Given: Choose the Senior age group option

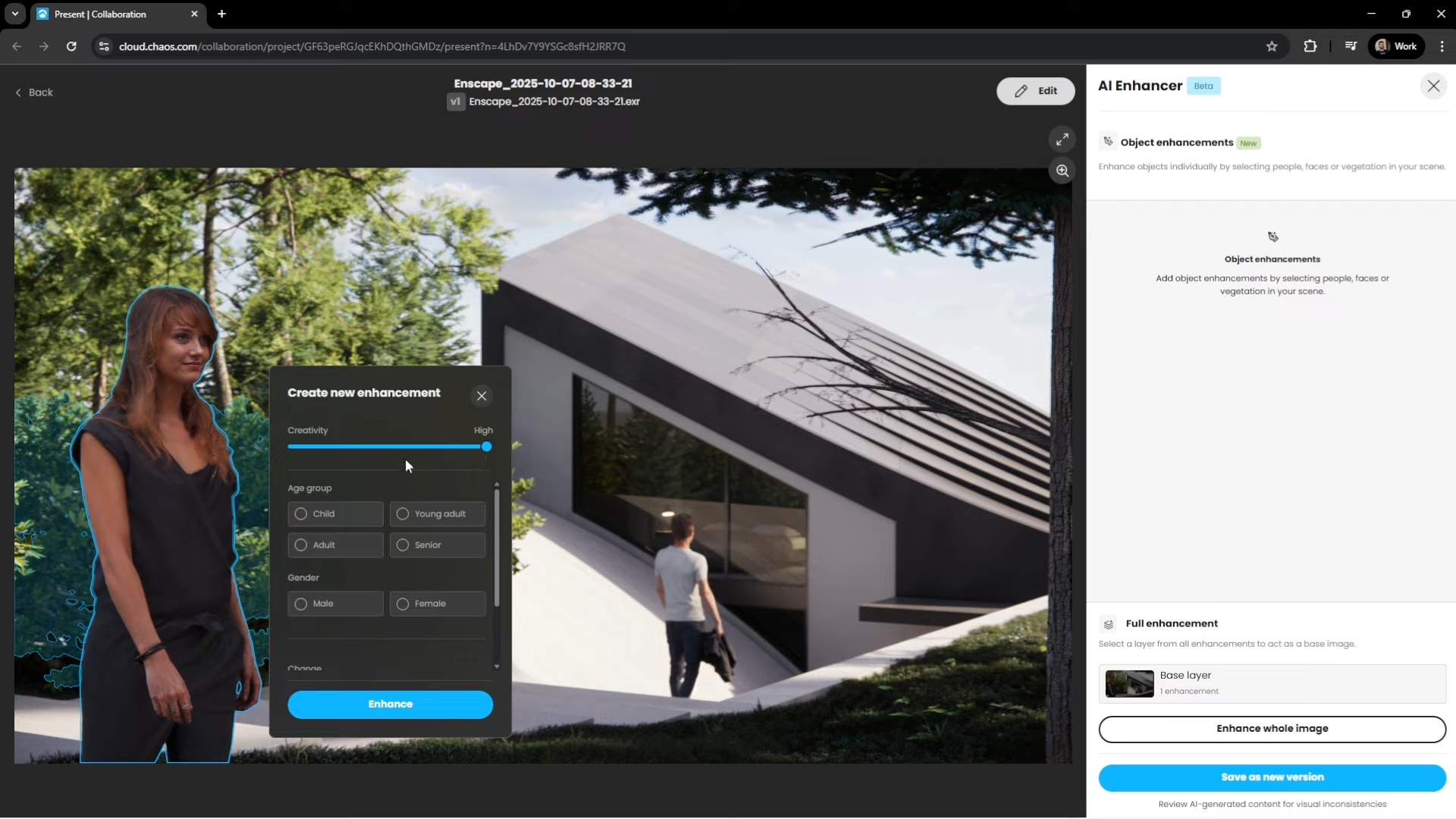Looking at the screenshot, I should pyautogui.click(x=403, y=545).
